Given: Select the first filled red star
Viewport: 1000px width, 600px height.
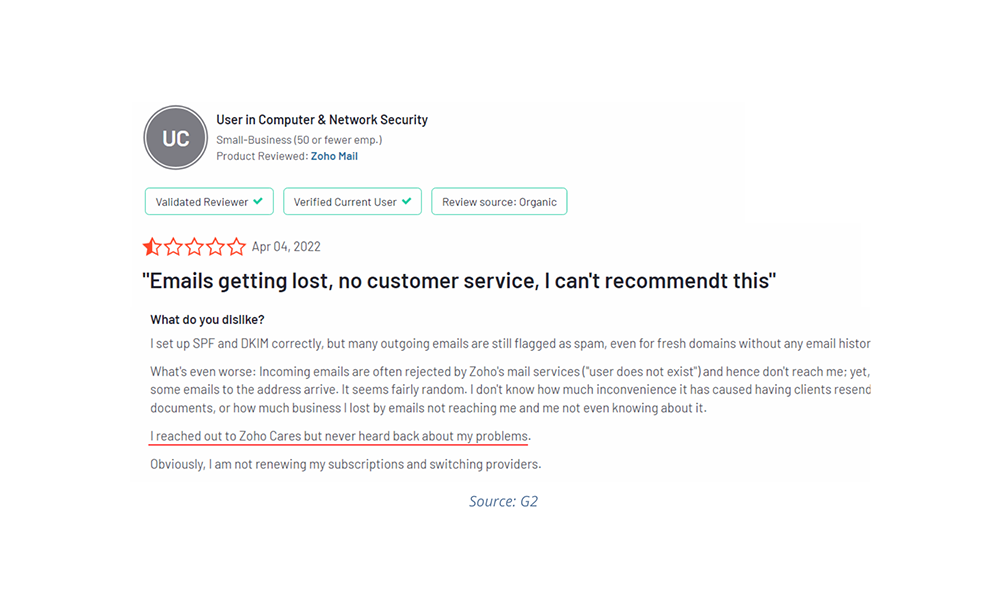Looking at the screenshot, I should click(x=152, y=246).
